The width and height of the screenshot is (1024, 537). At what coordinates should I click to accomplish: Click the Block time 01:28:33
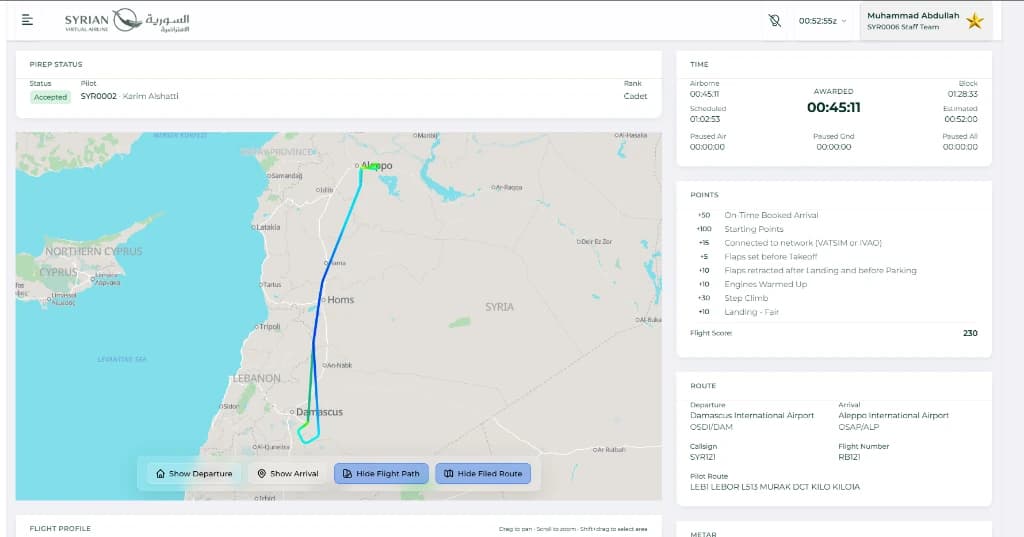(963, 94)
